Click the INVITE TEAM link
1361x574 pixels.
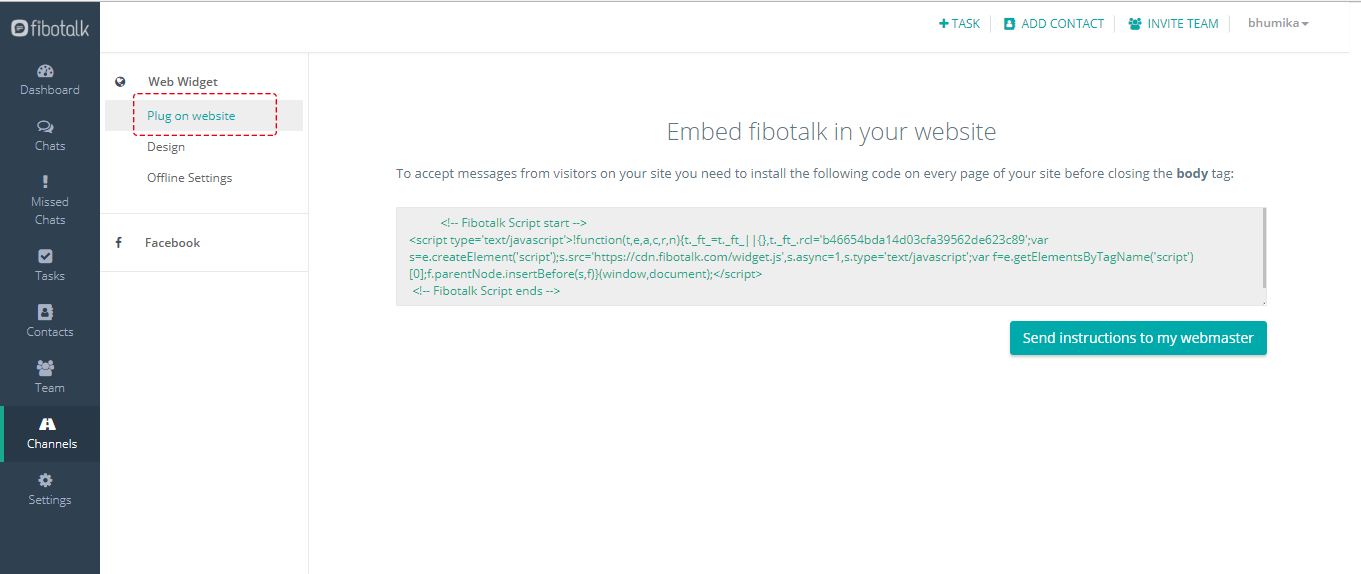pyautogui.click(x=1173, y=23)
